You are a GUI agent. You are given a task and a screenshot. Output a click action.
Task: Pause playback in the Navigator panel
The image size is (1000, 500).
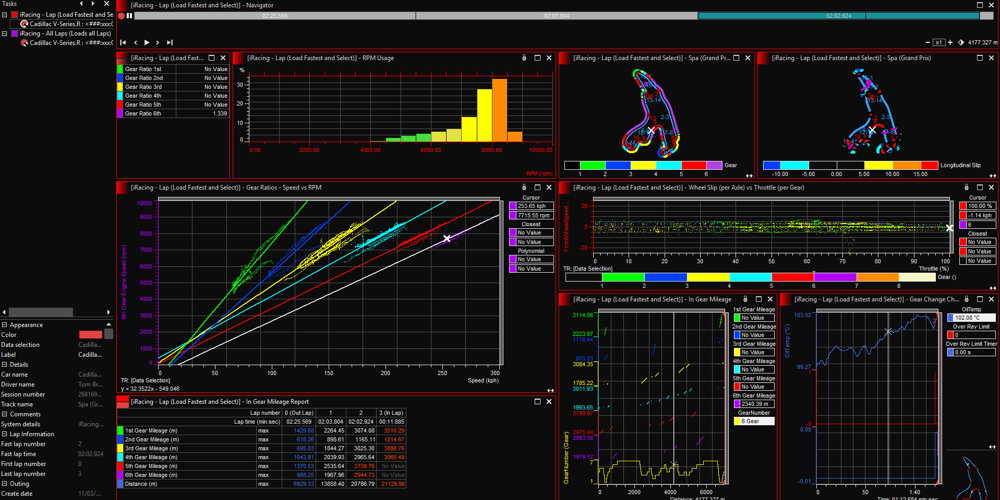[130, 16]
